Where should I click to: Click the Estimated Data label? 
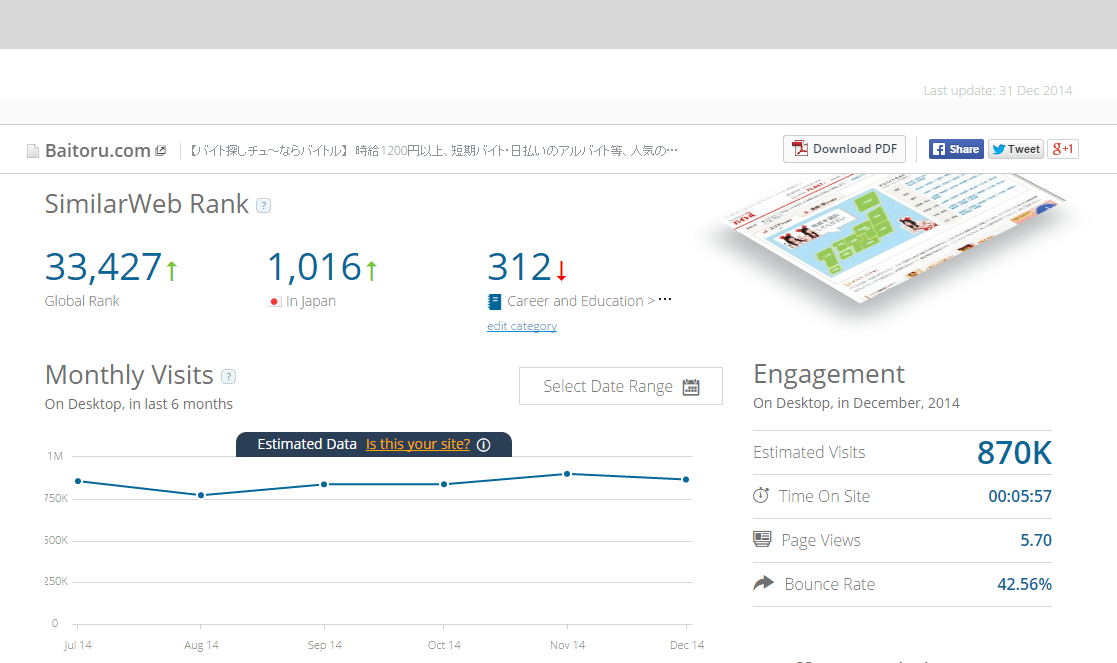pos(306,444)
